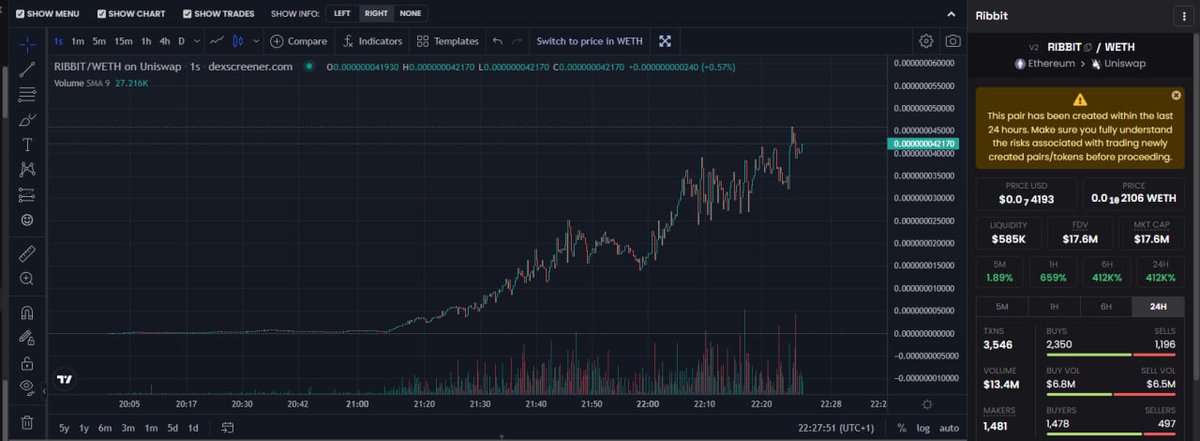The image size is (1200, 441).
Task: Select the 4h timeframe
Action: tap(165, 41)
